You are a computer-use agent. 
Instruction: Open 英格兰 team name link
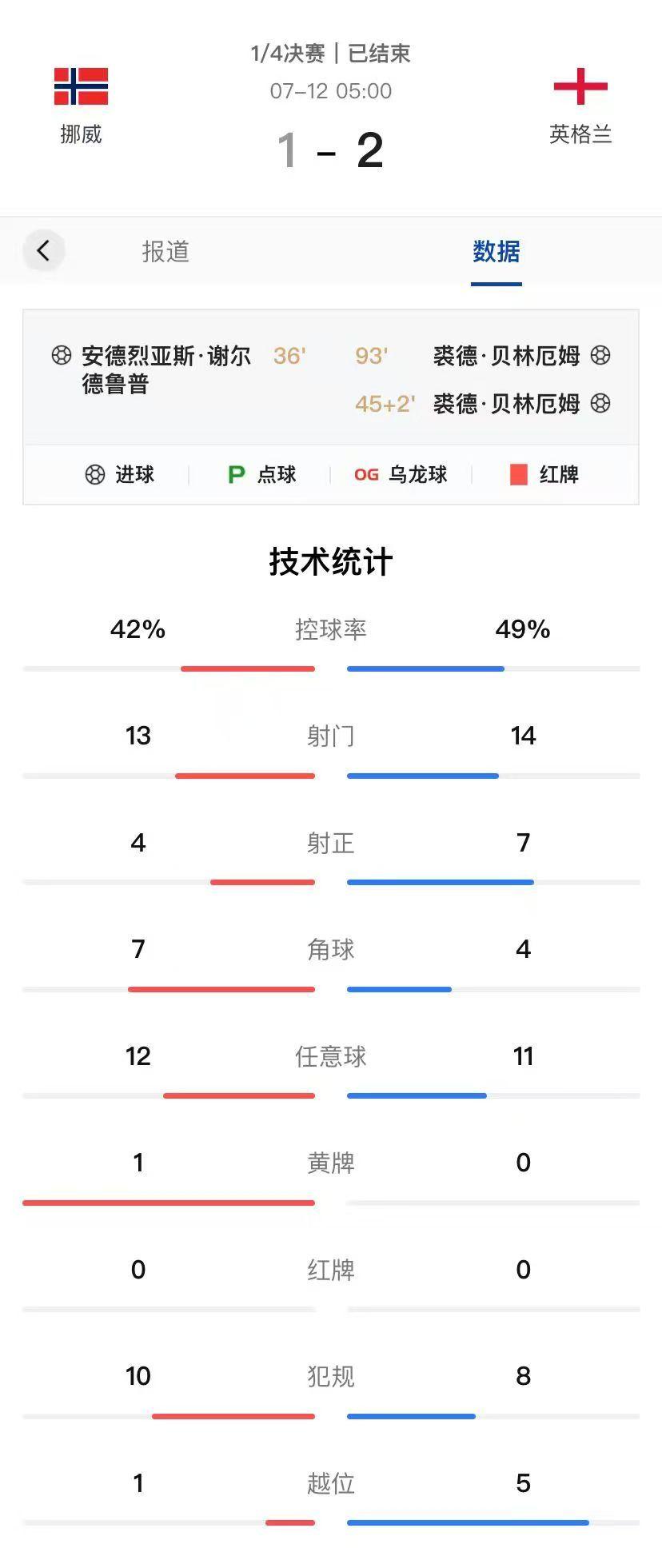580,134
